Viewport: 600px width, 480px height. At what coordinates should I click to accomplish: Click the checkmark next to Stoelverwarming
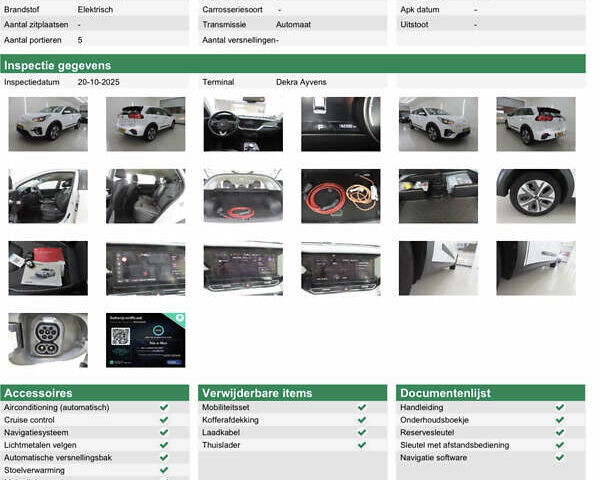(164, 470)
